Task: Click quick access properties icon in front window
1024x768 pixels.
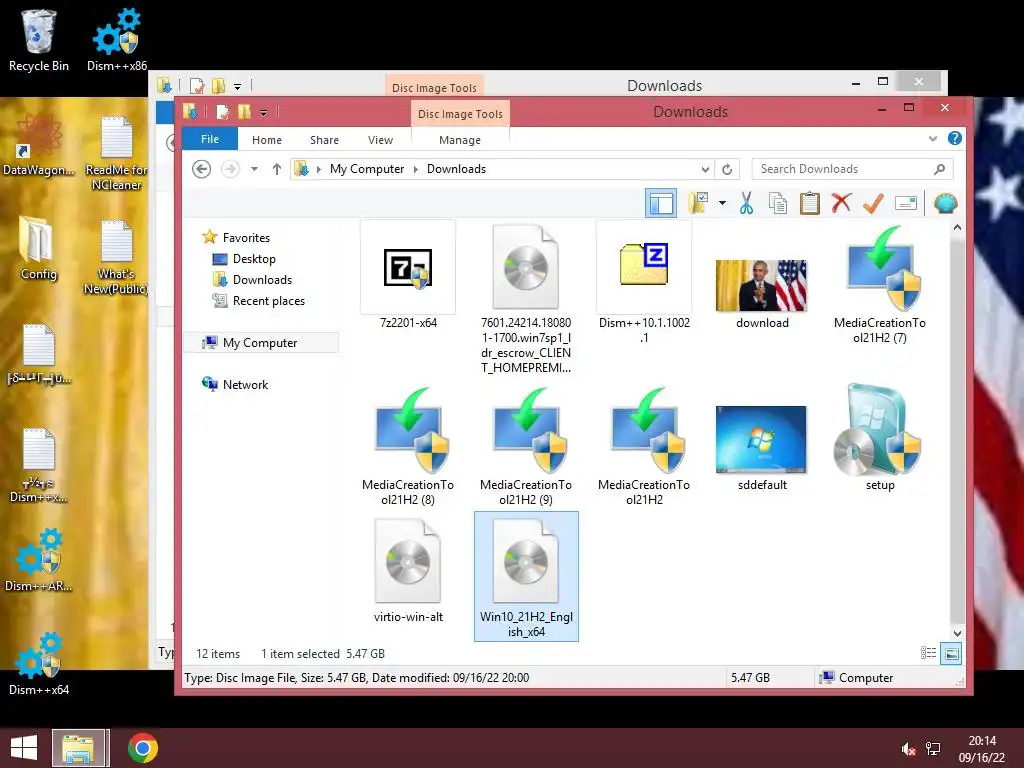Action: click(223, 112)
